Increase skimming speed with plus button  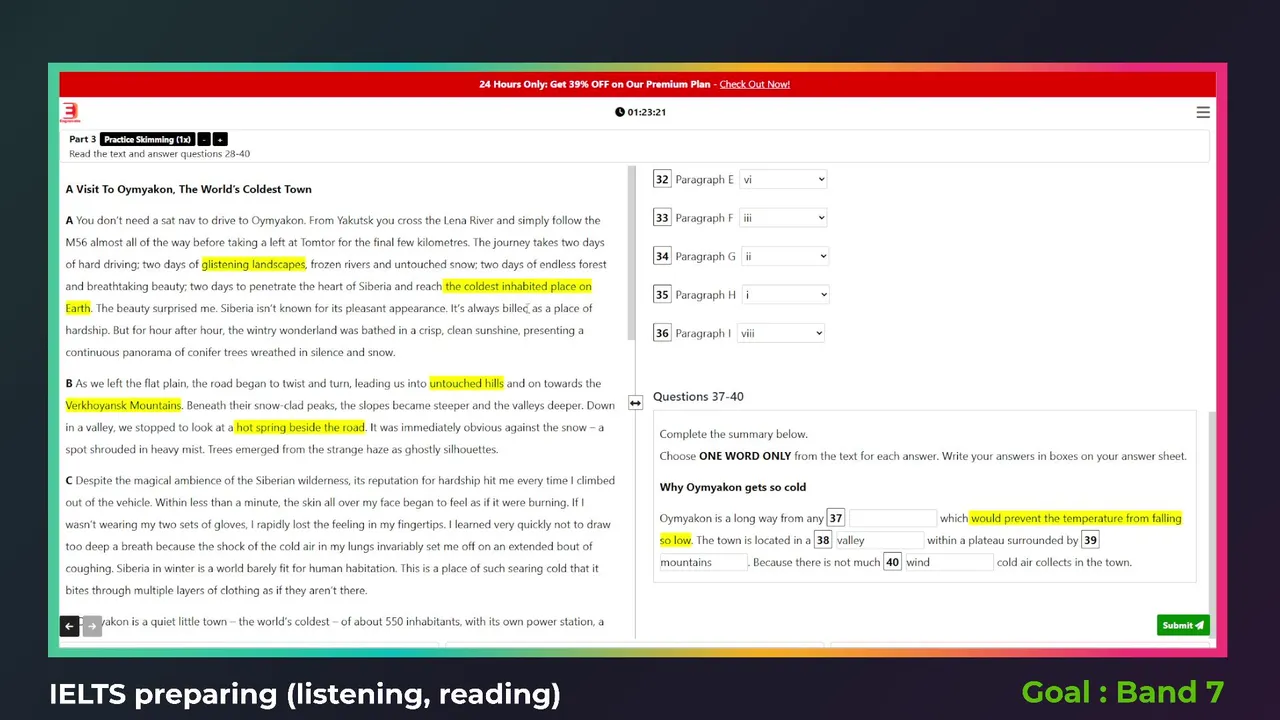[220, 139]
